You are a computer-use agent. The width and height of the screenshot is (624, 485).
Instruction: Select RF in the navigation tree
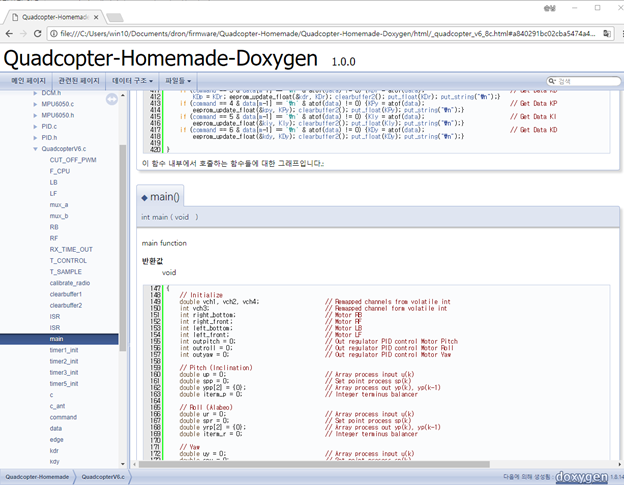54,238
